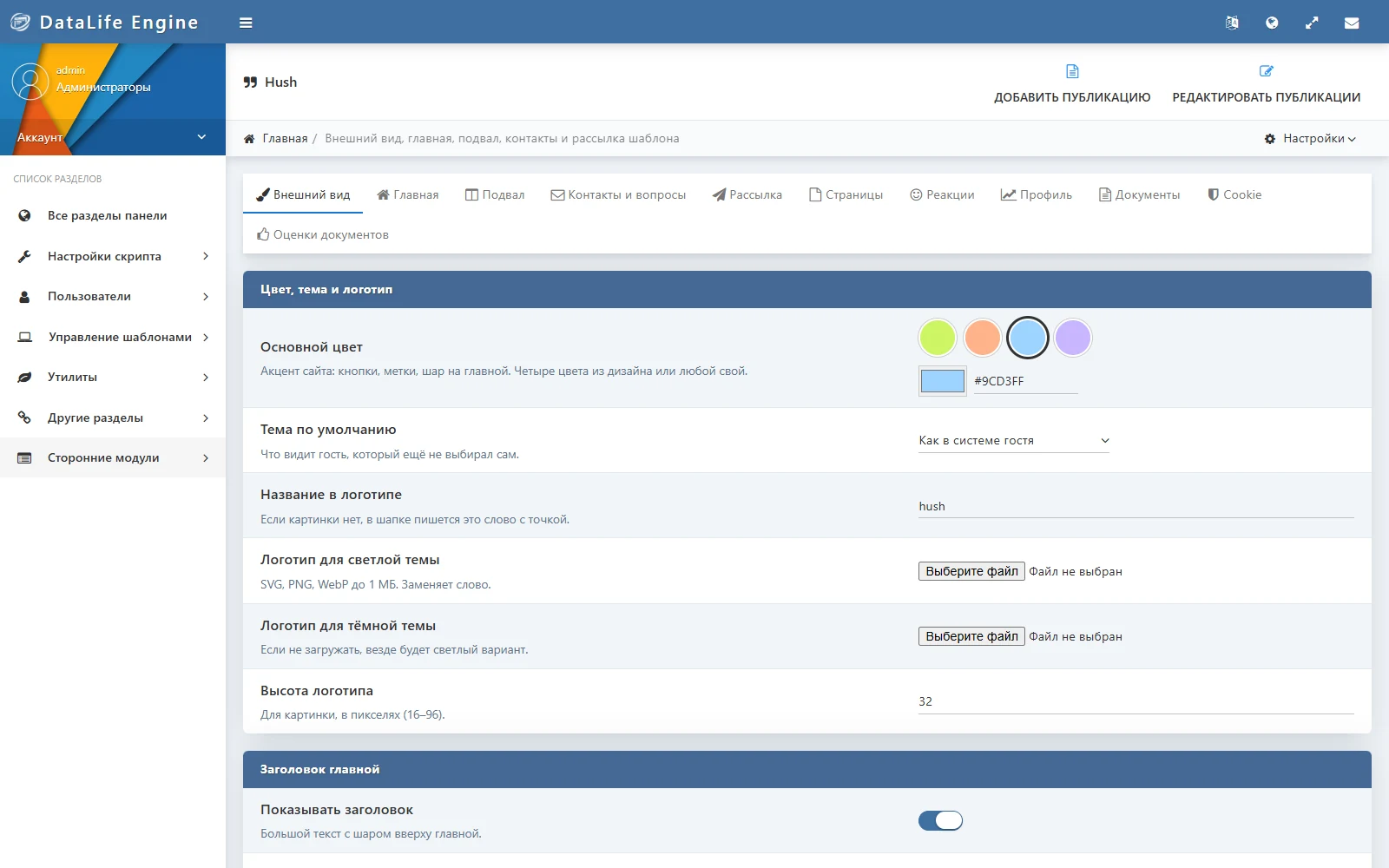Viewport: 1389px width, 868px height.
Task: Click the quote icon beside Hush title
Action: (250, 82)
